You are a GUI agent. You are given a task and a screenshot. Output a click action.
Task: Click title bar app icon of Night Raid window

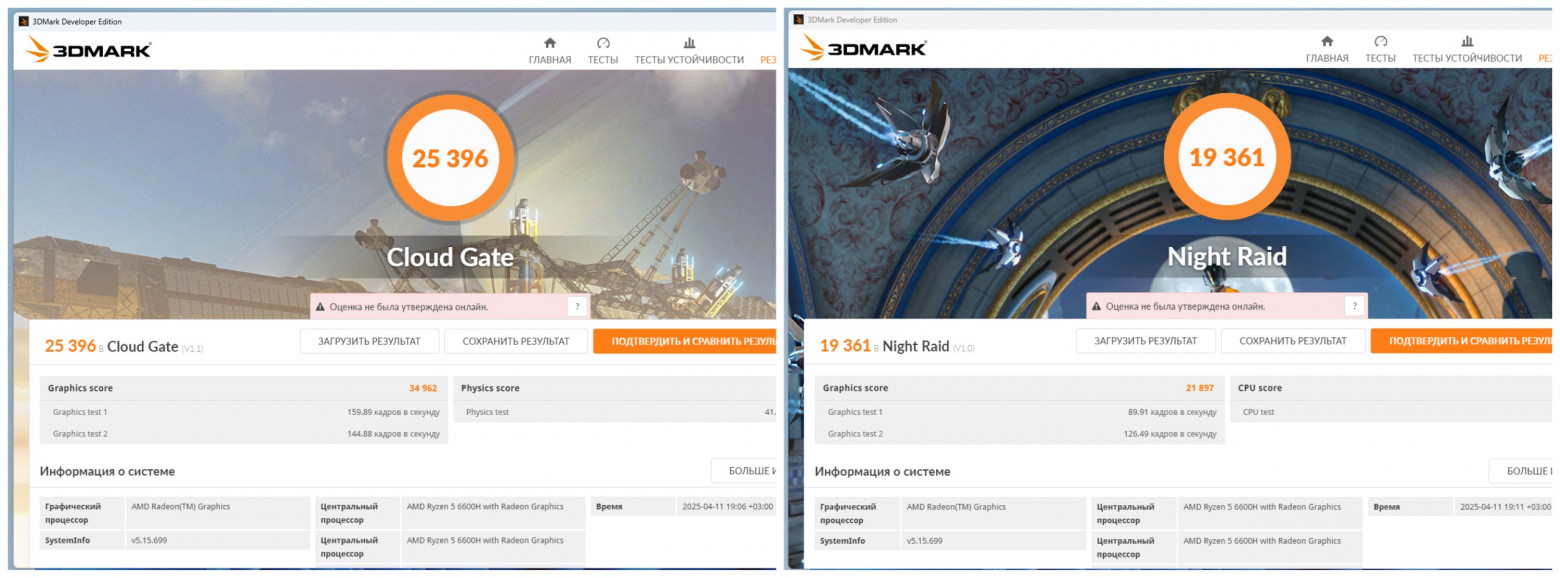[798, 19]
